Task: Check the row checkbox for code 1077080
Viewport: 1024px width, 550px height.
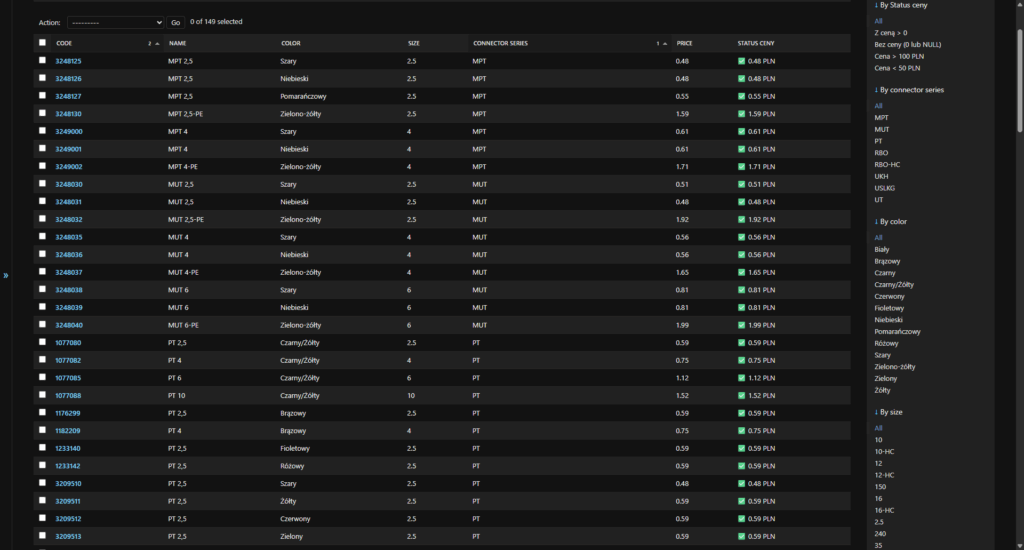Action: coord(42,342)
